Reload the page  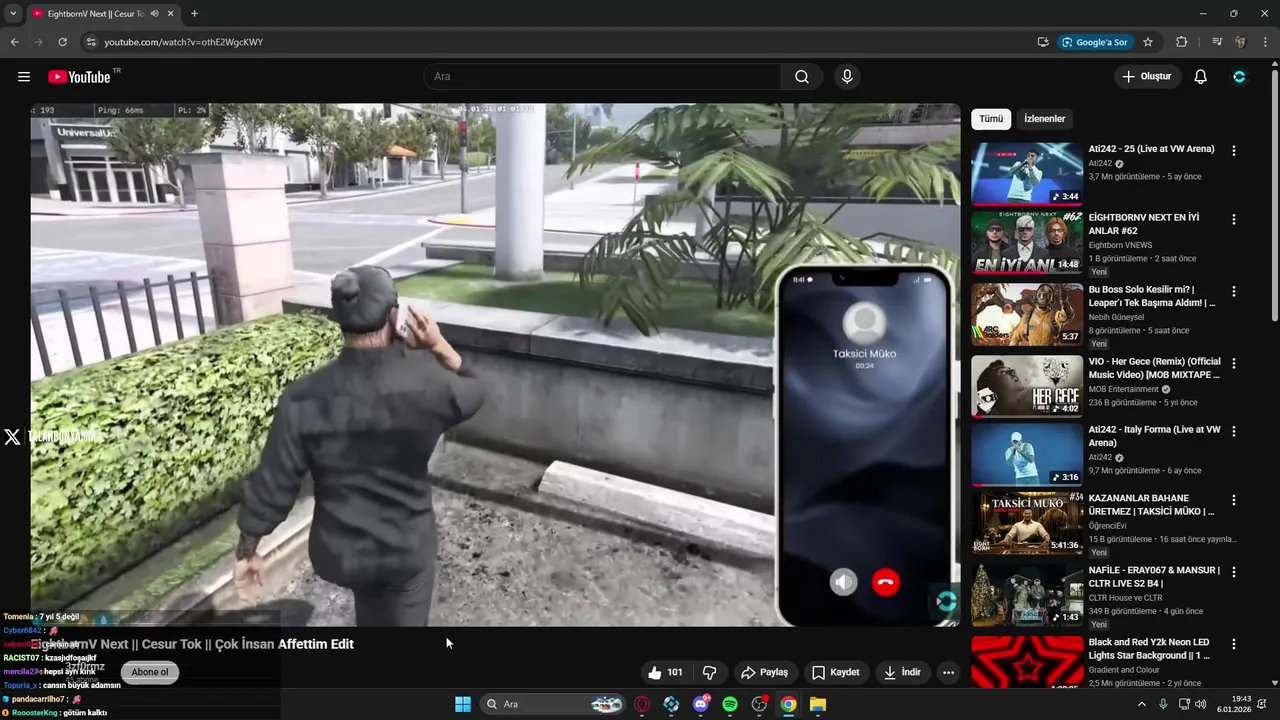[x=62, y=42]
